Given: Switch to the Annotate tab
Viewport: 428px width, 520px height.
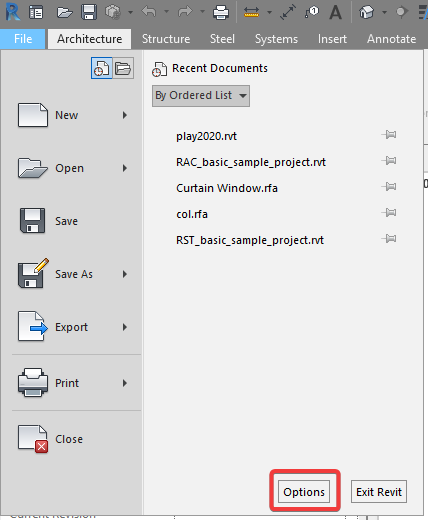Looking at the screenshot, I should (391, 39).
